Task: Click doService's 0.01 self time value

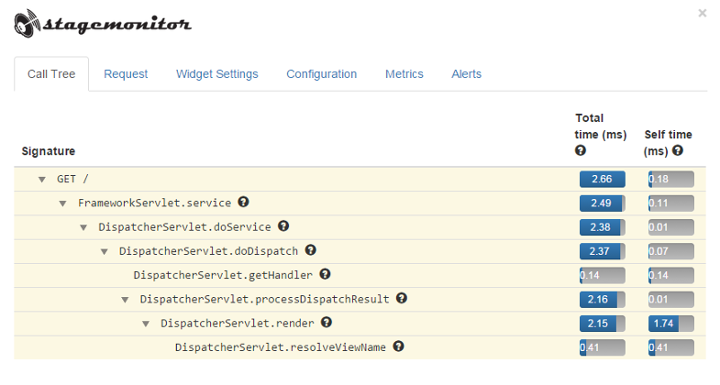Action: [658, 227]
